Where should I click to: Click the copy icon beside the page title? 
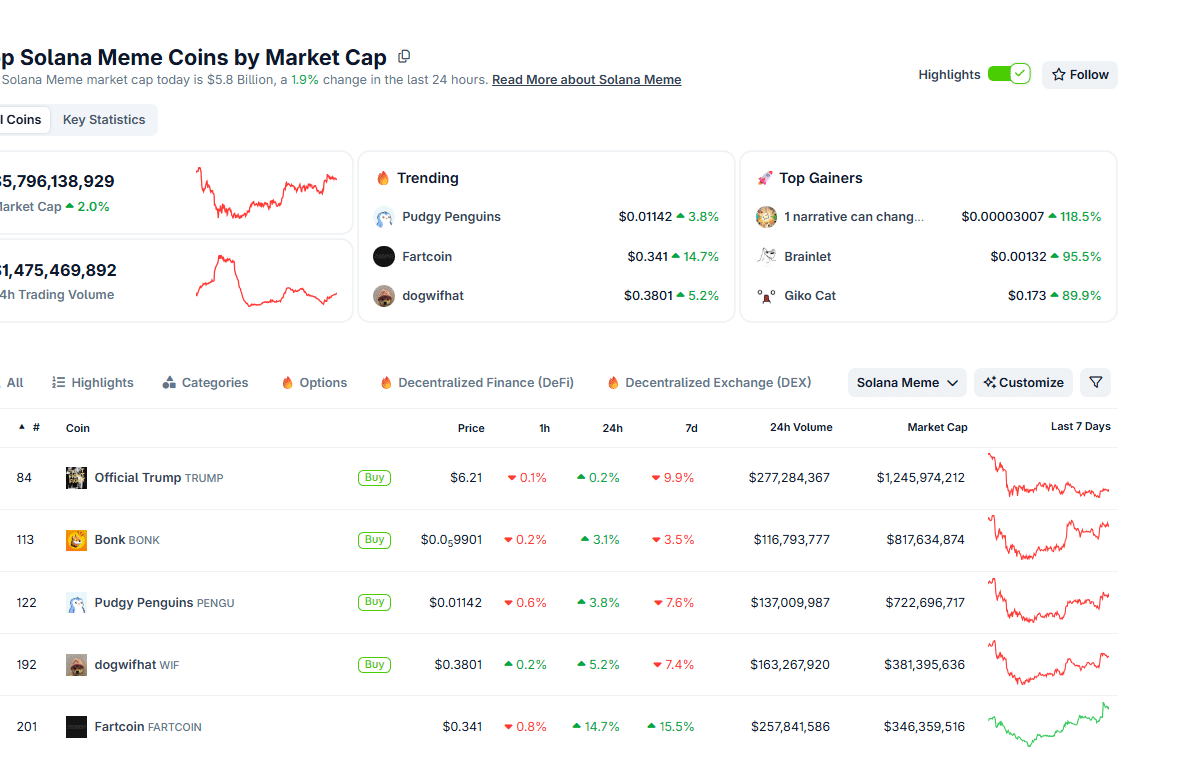coord(404,57)
